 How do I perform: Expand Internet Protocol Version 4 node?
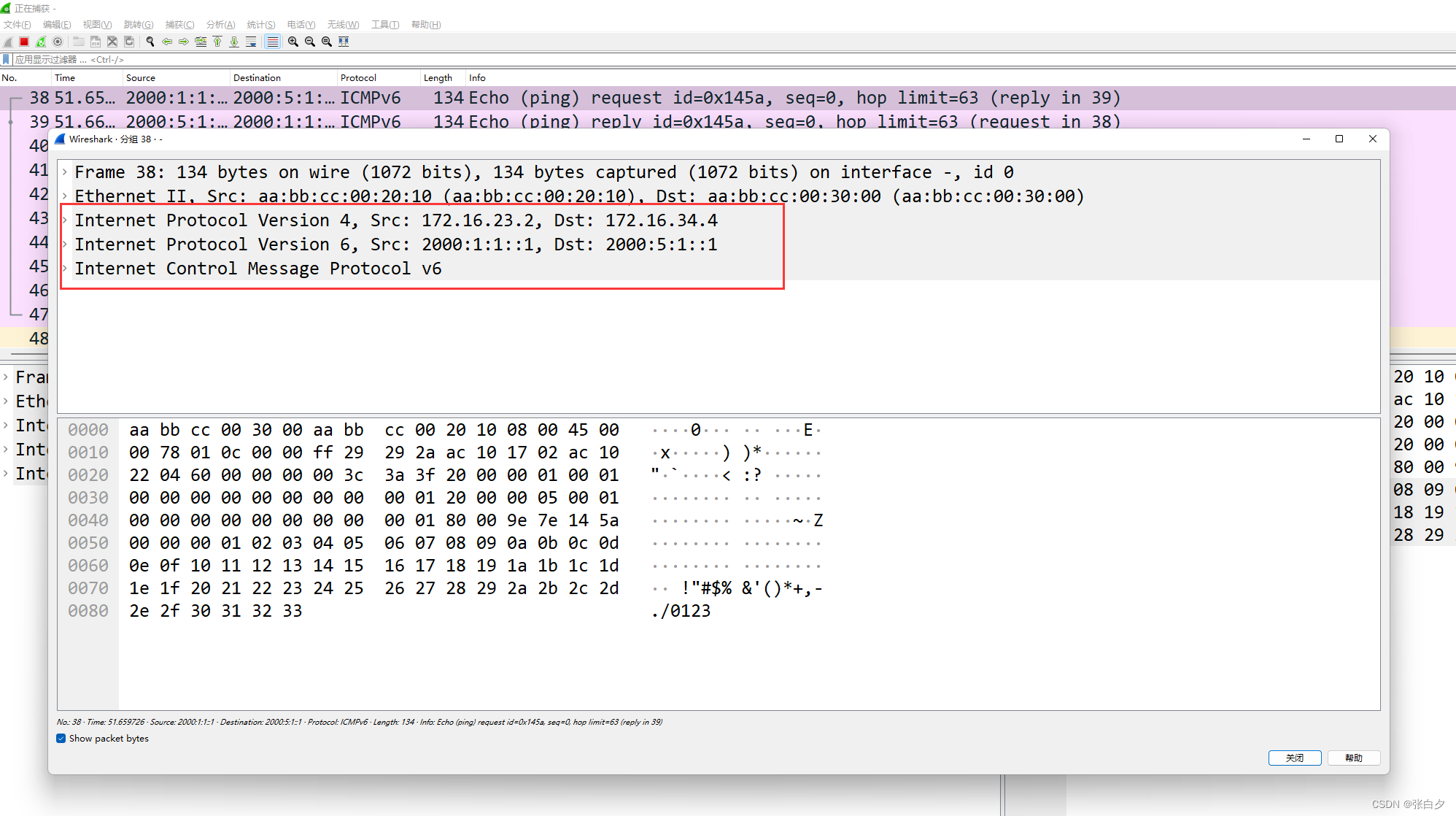(x=65, y=220)
